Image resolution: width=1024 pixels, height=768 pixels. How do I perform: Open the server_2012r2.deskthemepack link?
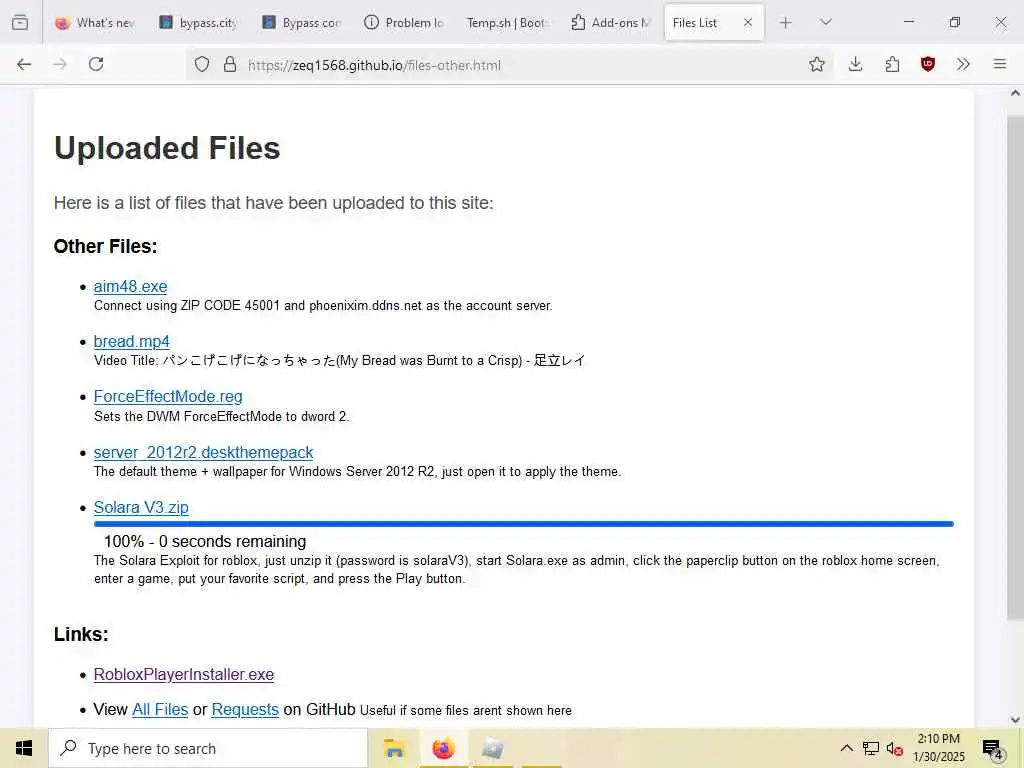coord(203,453)
